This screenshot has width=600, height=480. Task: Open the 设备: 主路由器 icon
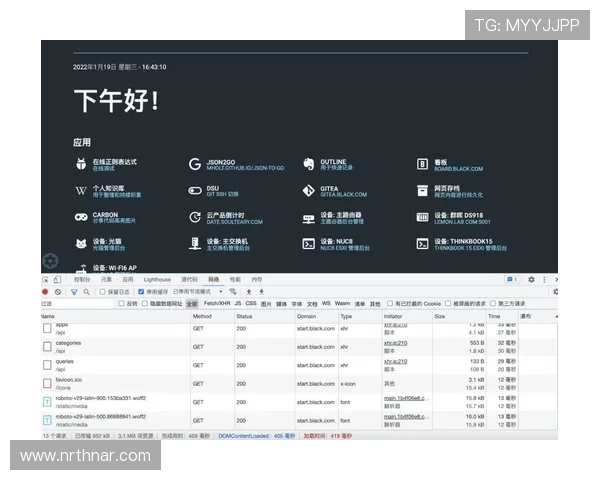[x=308, y=218]
